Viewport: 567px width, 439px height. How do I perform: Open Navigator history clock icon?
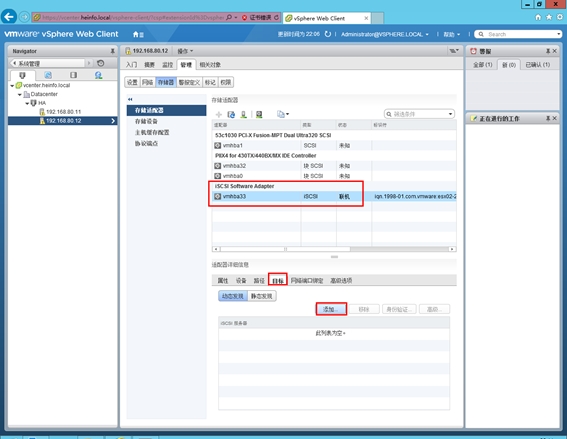tap(101, 63)
